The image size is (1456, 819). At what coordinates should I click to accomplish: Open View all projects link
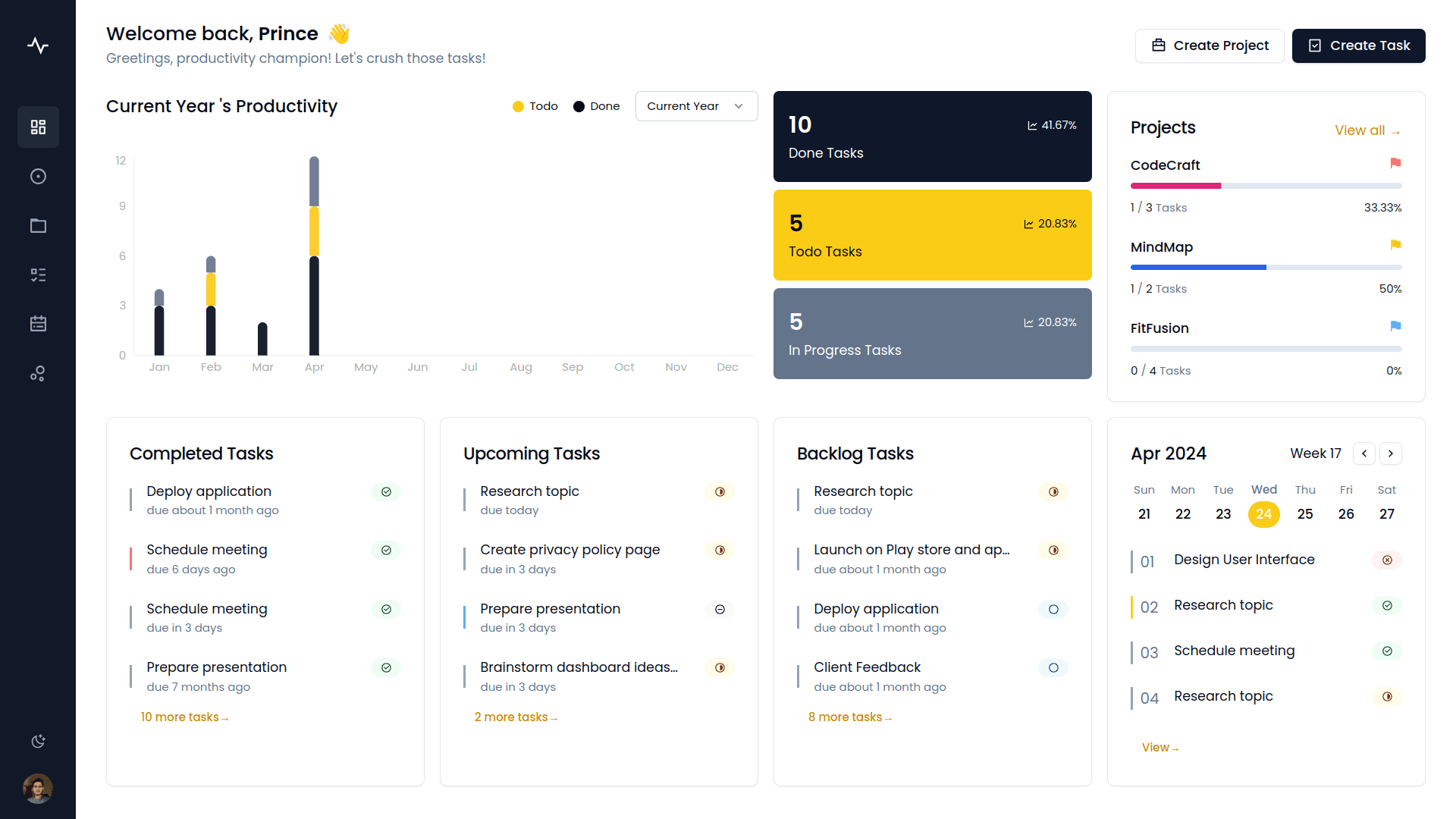(1367, 130)
